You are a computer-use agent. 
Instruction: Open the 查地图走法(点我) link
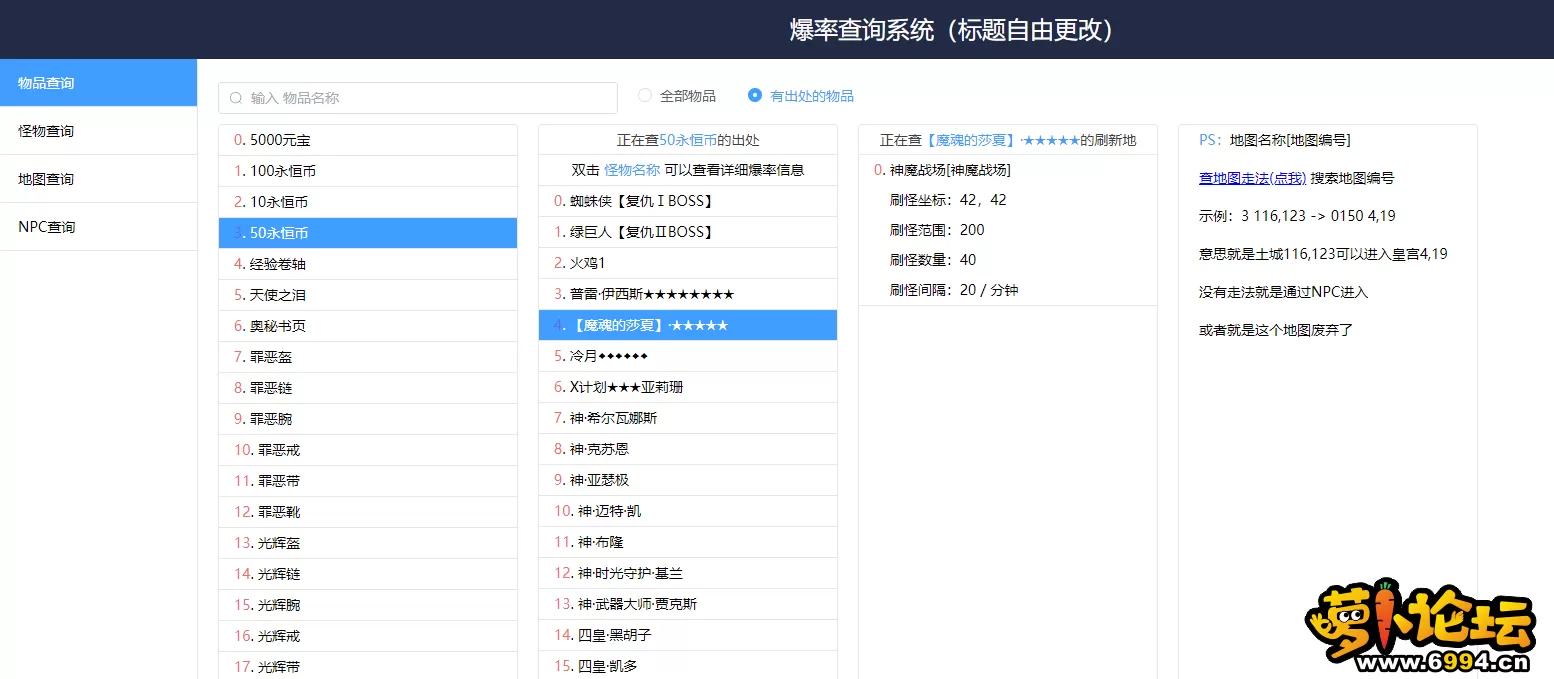pos(1252,178)
